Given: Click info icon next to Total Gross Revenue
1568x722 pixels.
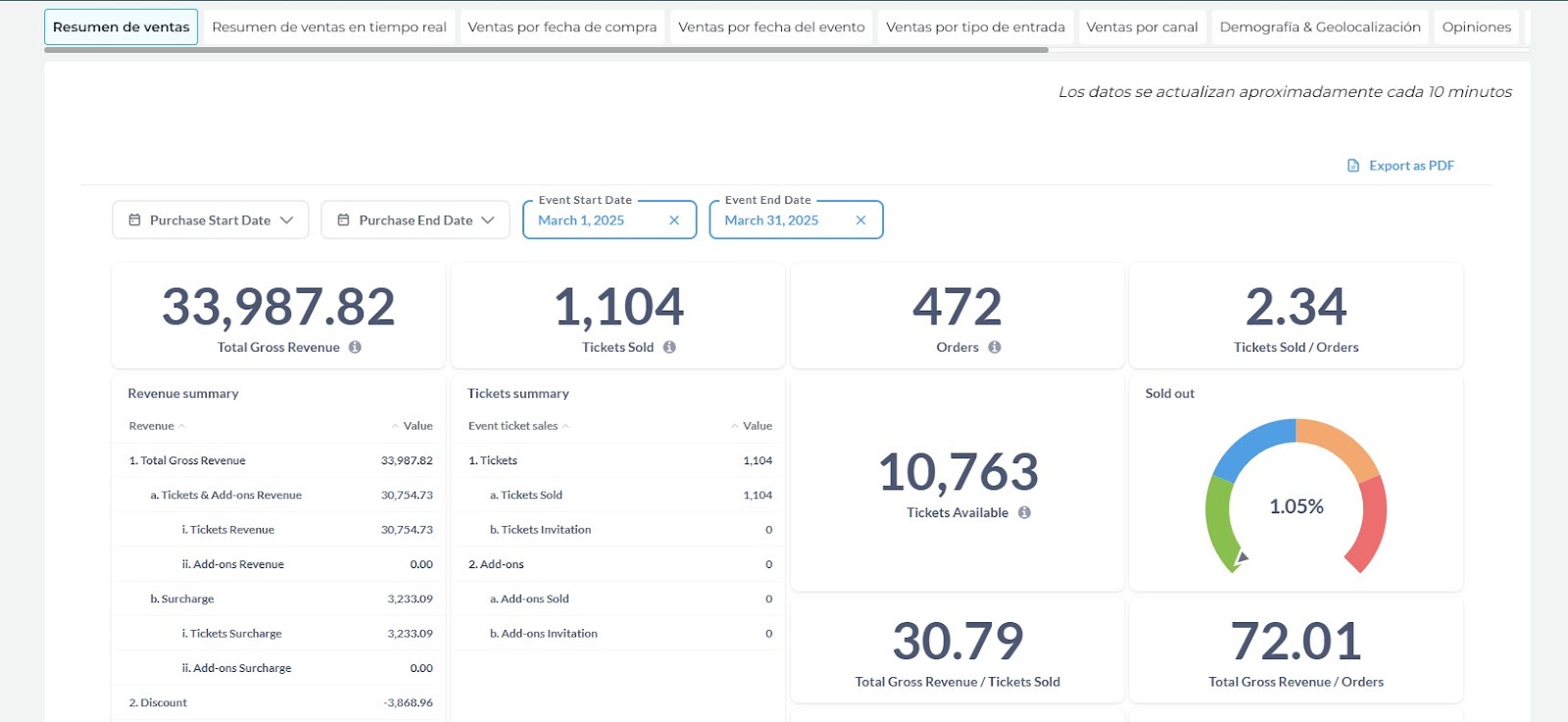Looking at the screenshot, I should point(355,347).
